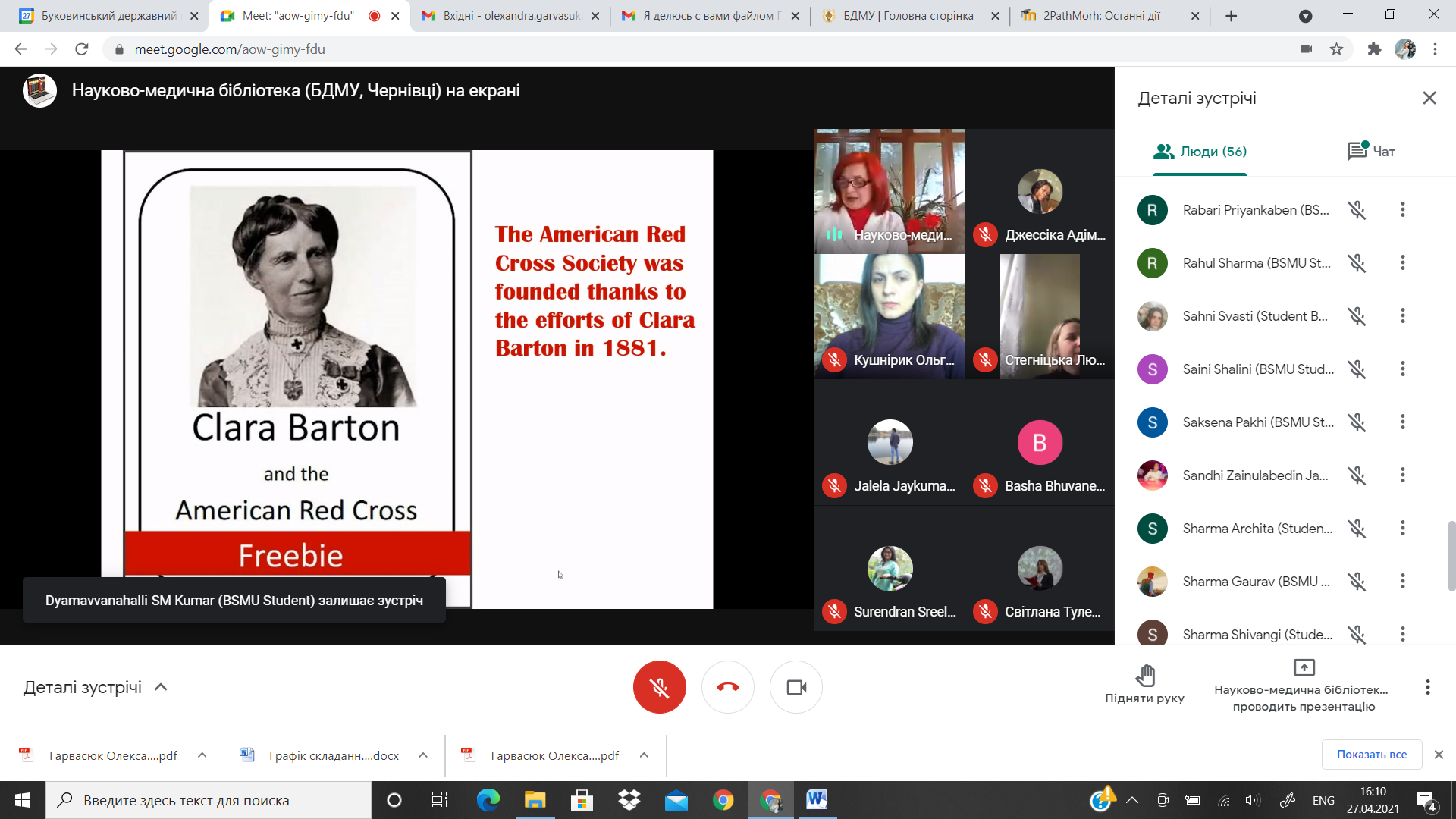Expand first Гарвасюк Олекса pdf download menu
1456x819 pixels.
(x=202, y=755)
